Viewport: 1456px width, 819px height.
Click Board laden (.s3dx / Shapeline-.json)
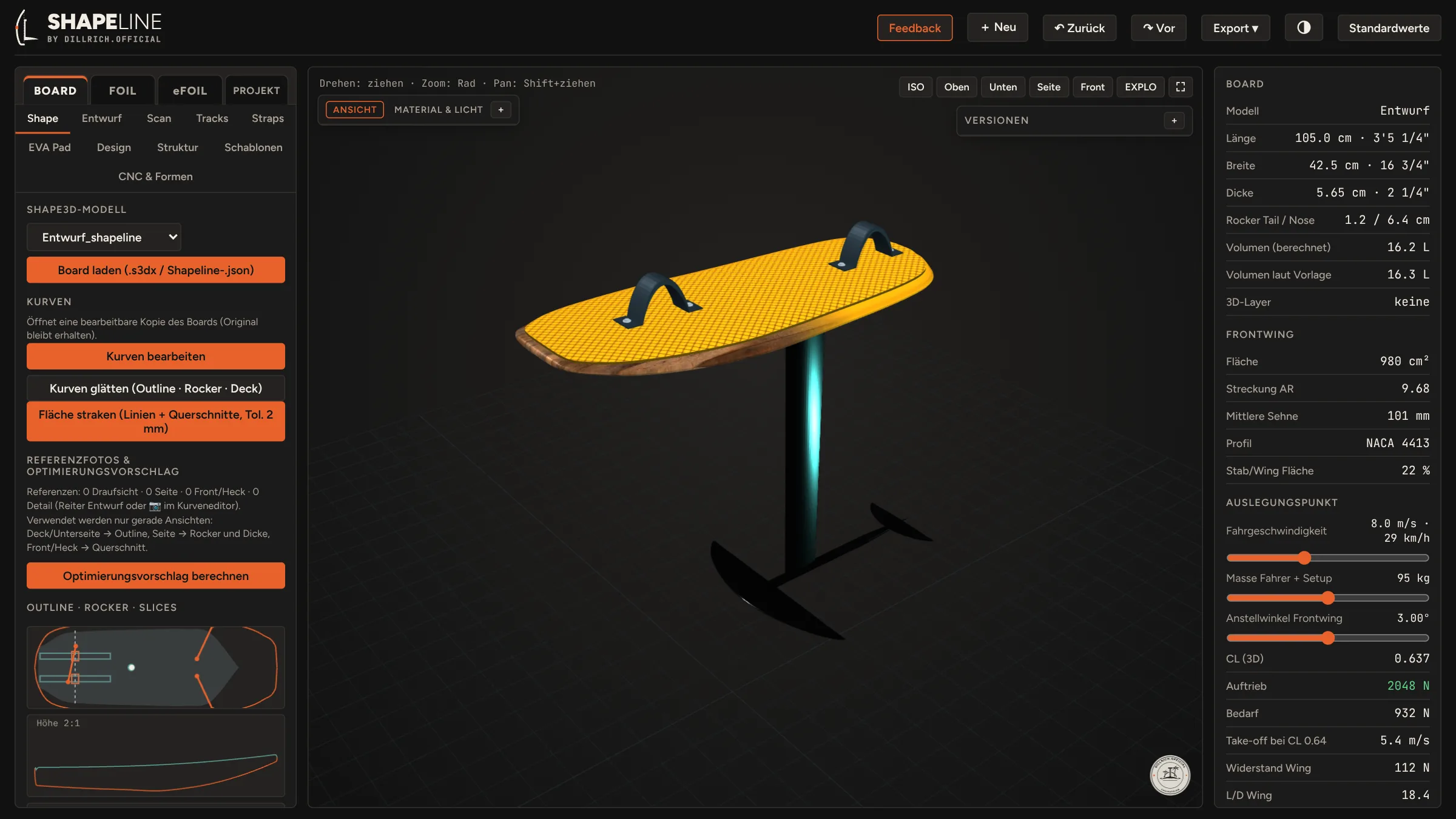click(156, 270)
